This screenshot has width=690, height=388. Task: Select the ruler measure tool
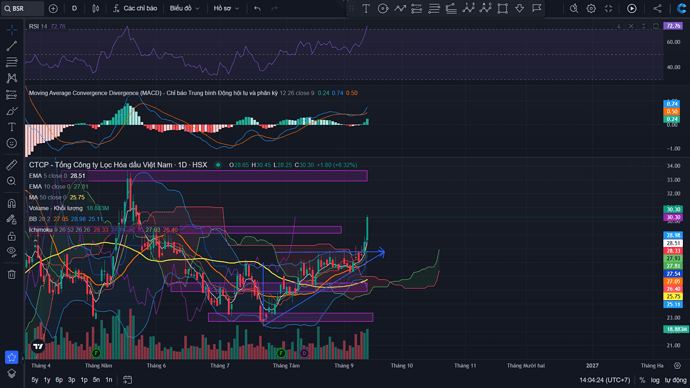(12, 165)
